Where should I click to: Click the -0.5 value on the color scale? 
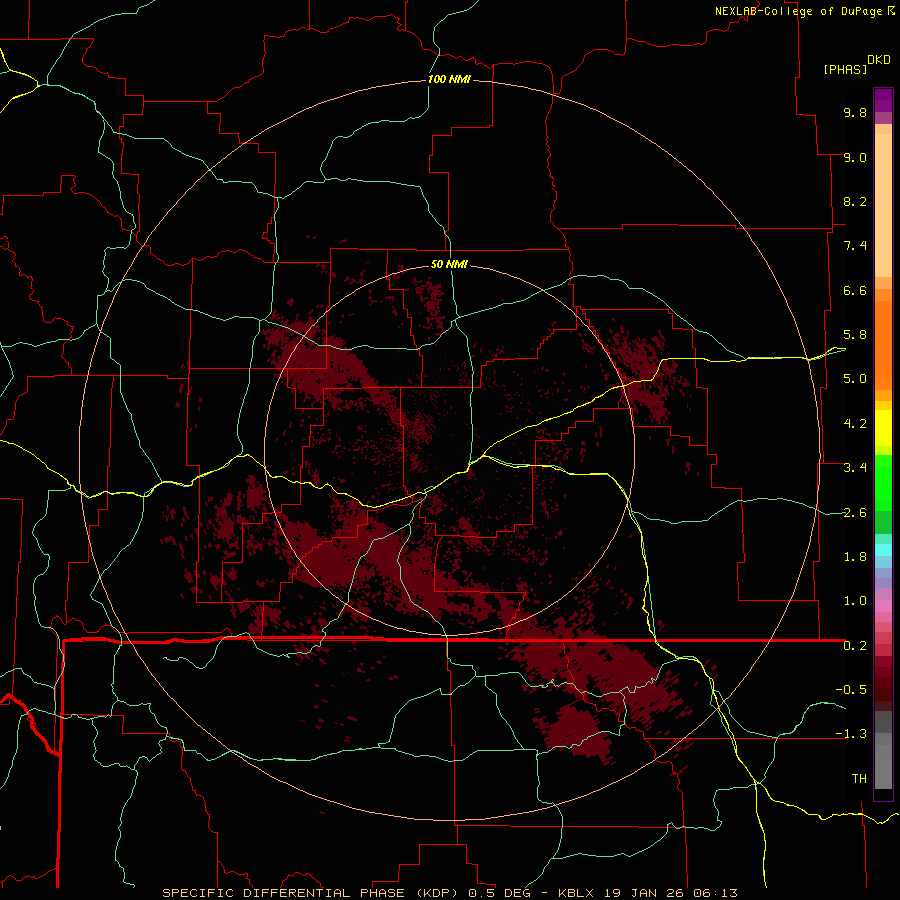[x=851, y=690]
